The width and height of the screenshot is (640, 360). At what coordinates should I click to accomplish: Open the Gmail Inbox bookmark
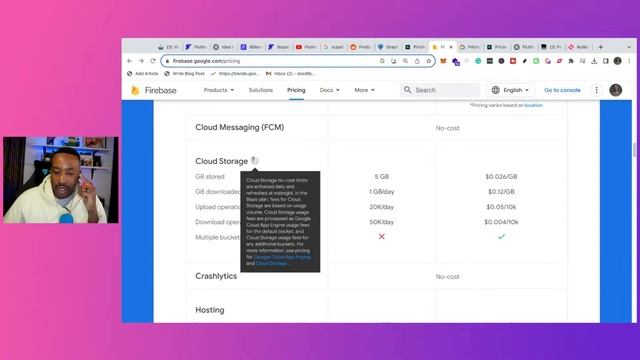click(x=290, y=73)
